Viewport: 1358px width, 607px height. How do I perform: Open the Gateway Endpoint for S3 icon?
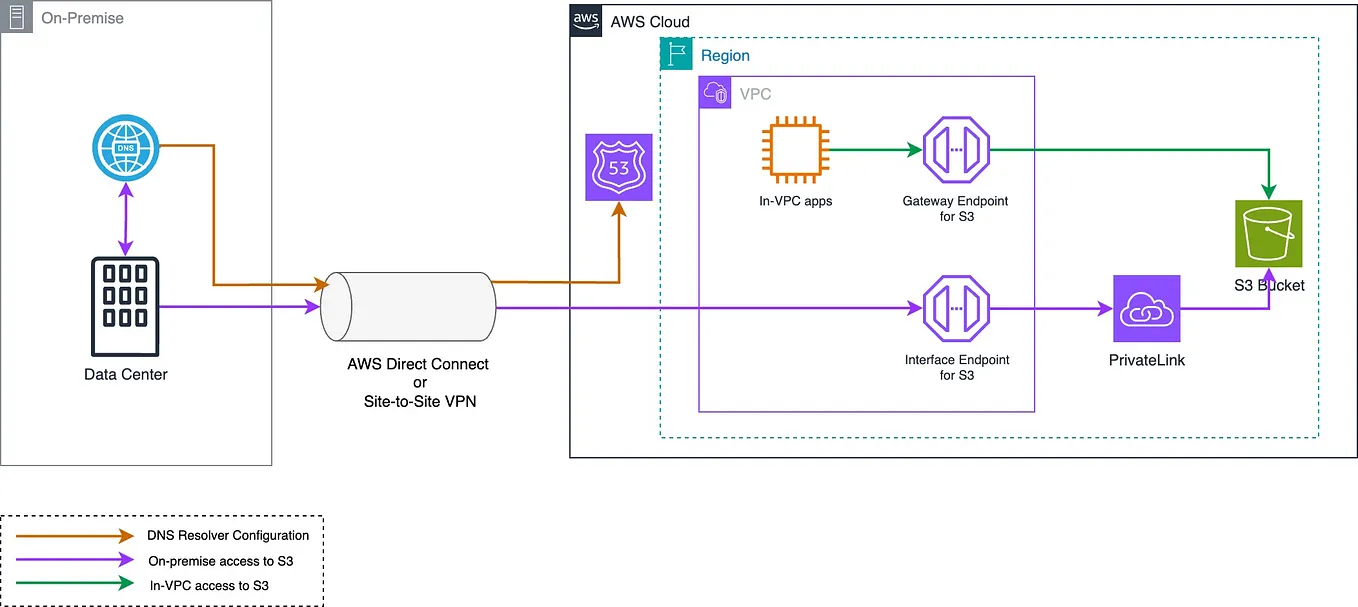pyautogui.click(x=956, y=150)
